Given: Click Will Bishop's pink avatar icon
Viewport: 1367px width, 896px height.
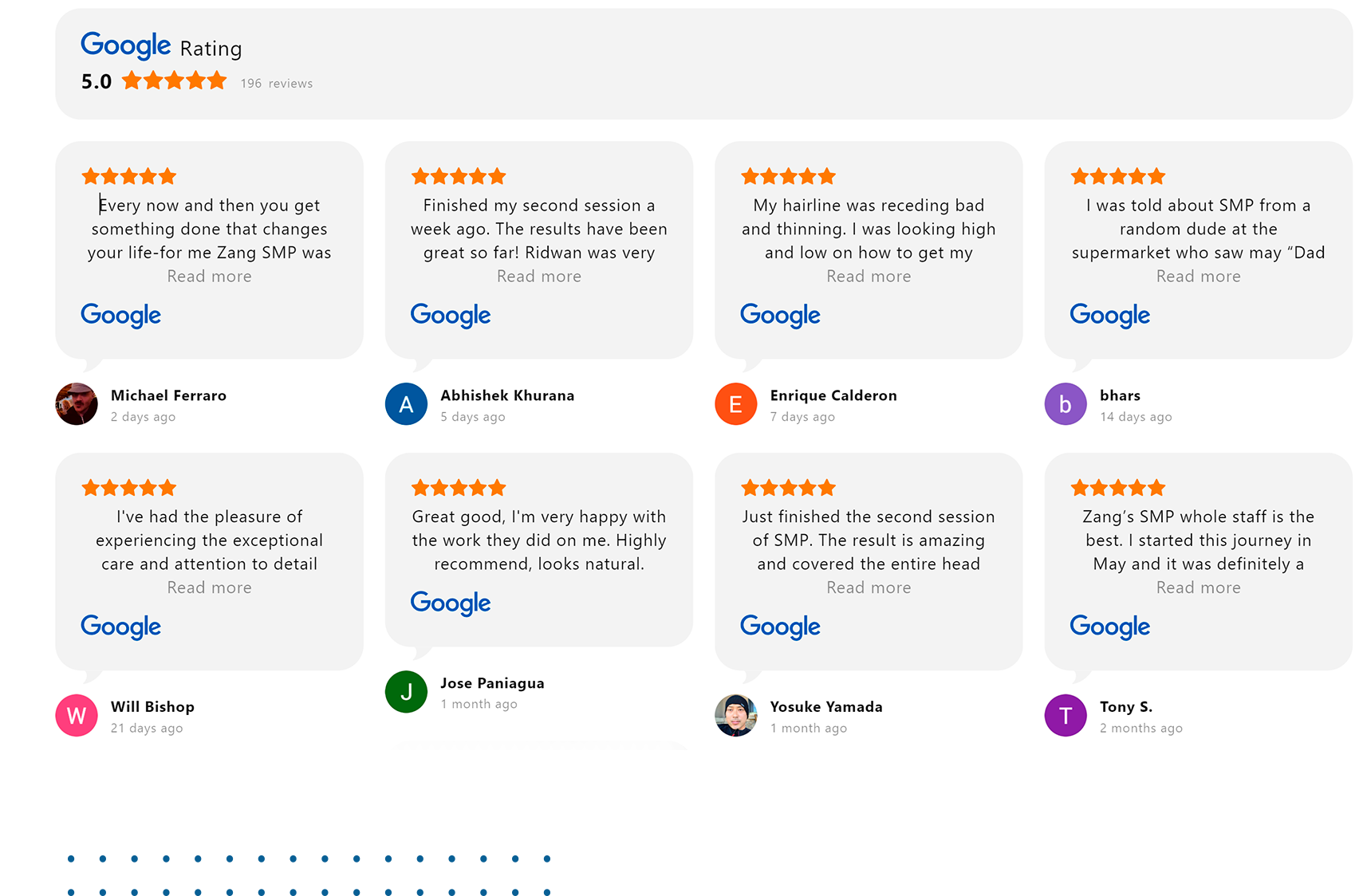Looking at the screenshot, I should coord(77,715).
